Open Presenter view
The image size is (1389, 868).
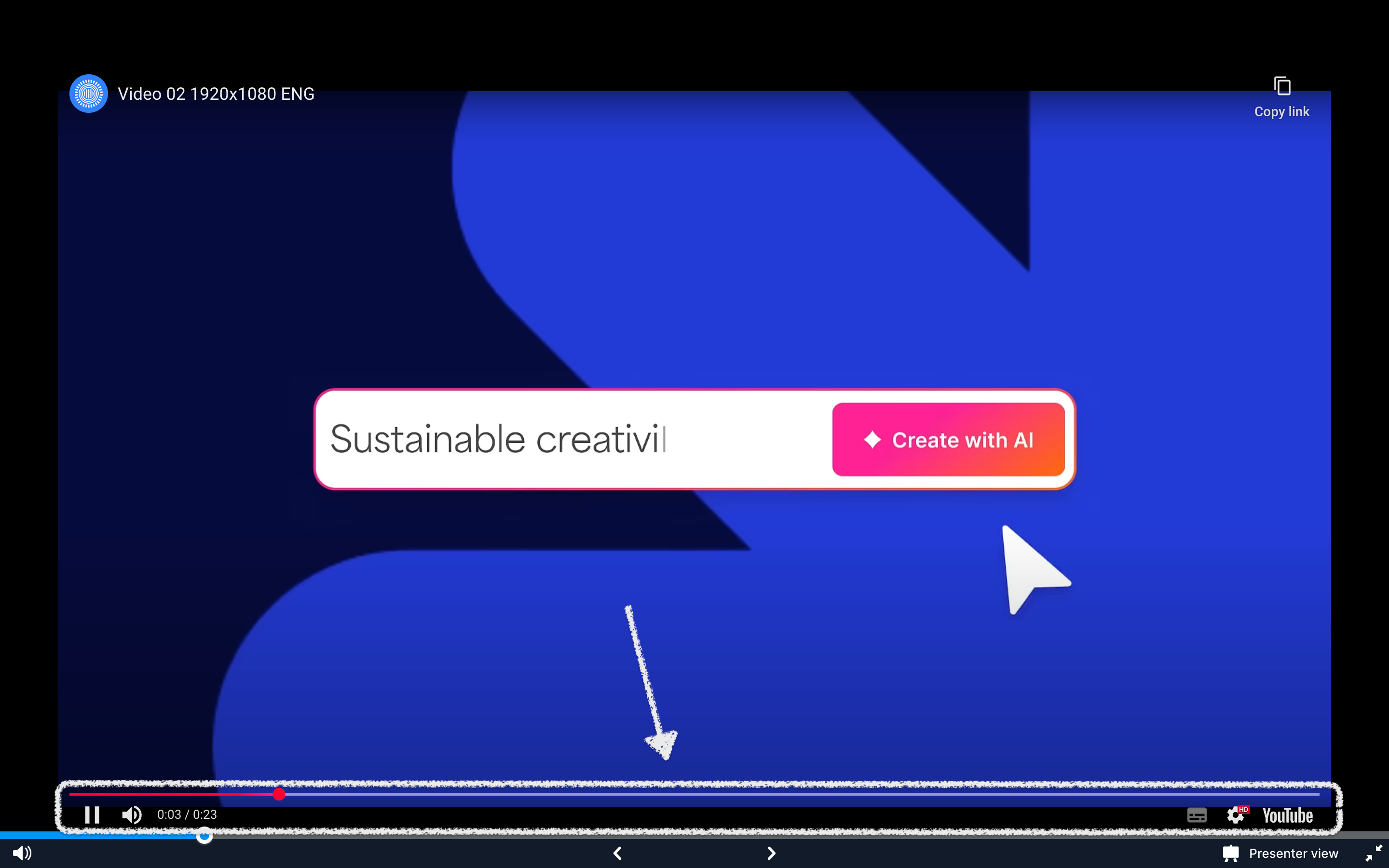click(1280, 853)
